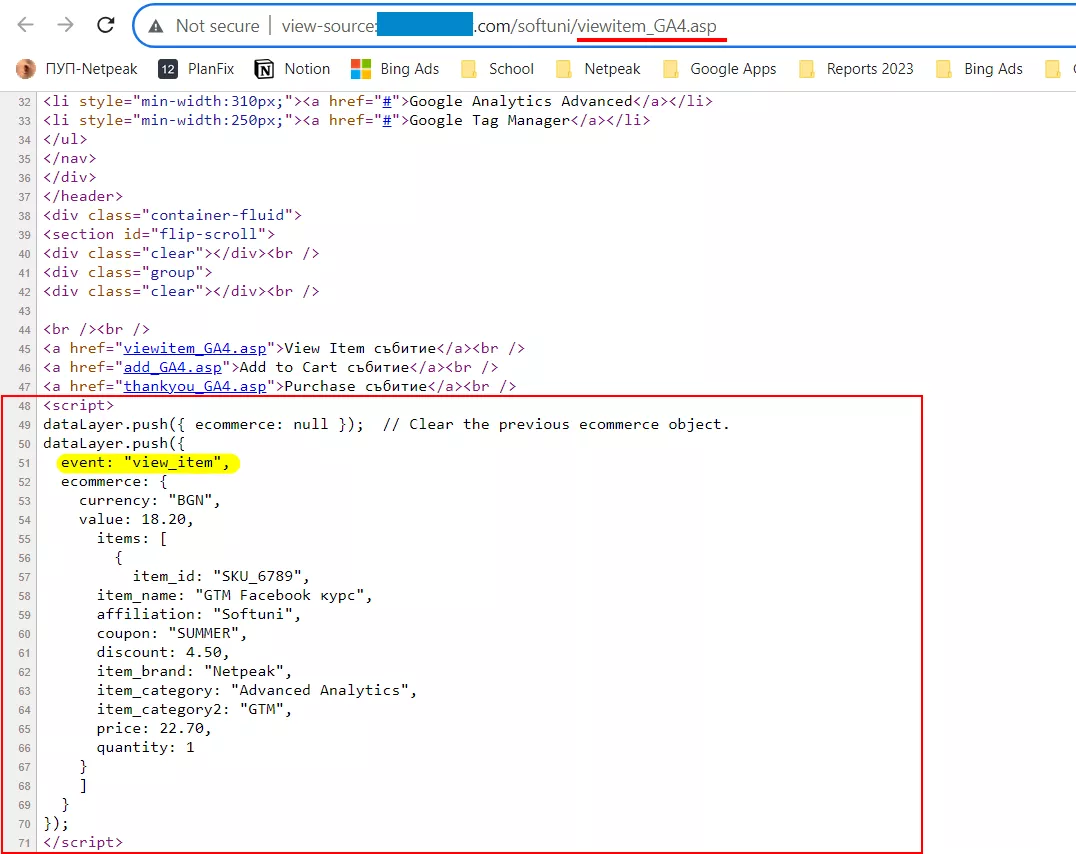Click the Microsoft logo of Bing Ads
Image resolution: width=1076 pixels, height=854 pixels.
point(360,69)
